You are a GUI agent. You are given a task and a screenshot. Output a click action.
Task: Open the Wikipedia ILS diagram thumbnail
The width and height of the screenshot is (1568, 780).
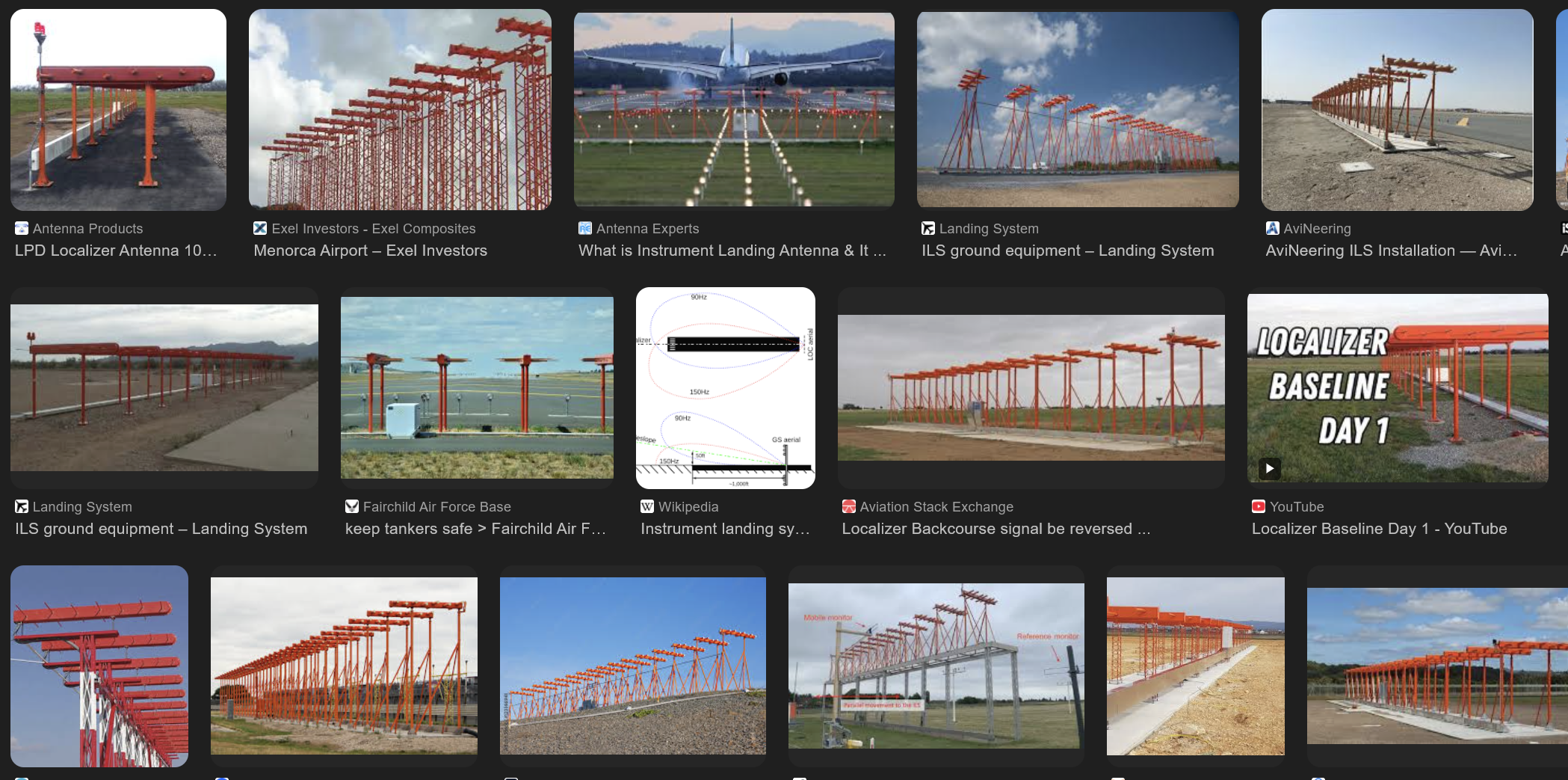tap(726, 388)
